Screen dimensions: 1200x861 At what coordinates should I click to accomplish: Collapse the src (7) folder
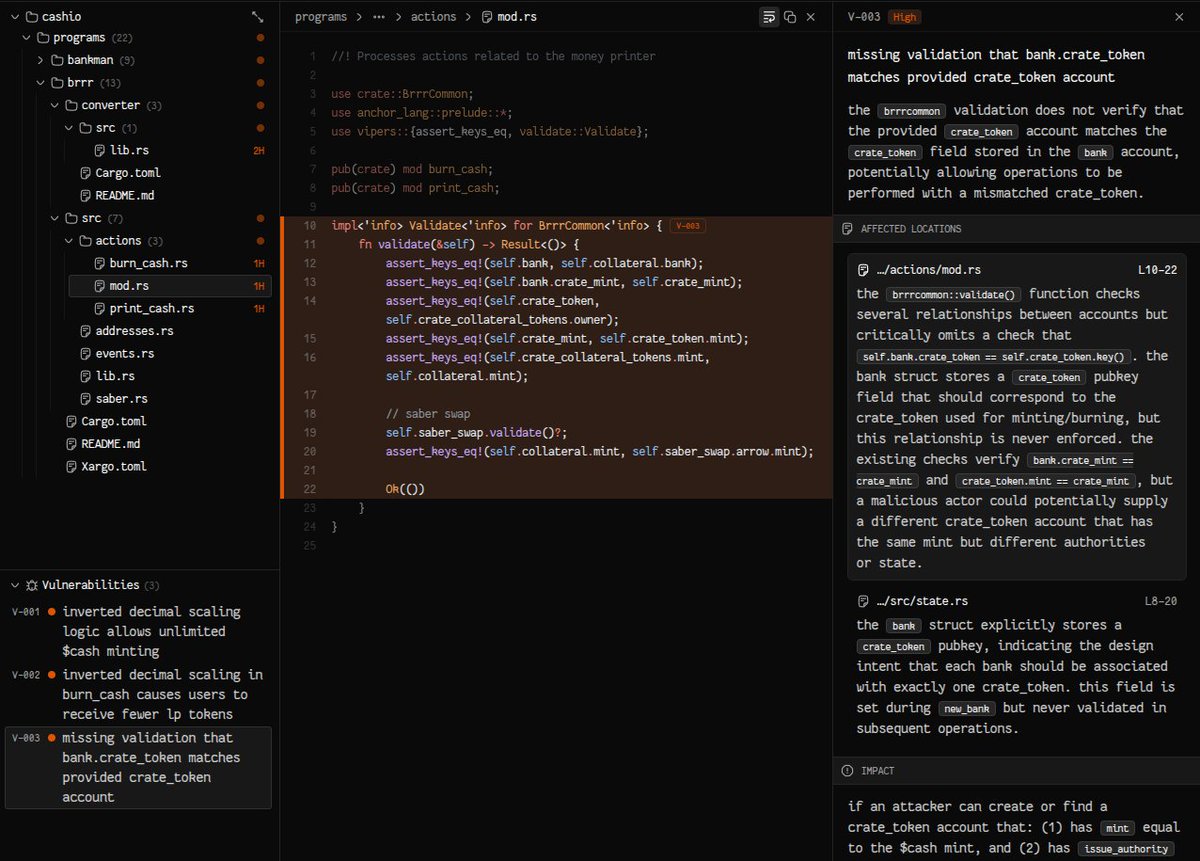click(x=55, y=218)
